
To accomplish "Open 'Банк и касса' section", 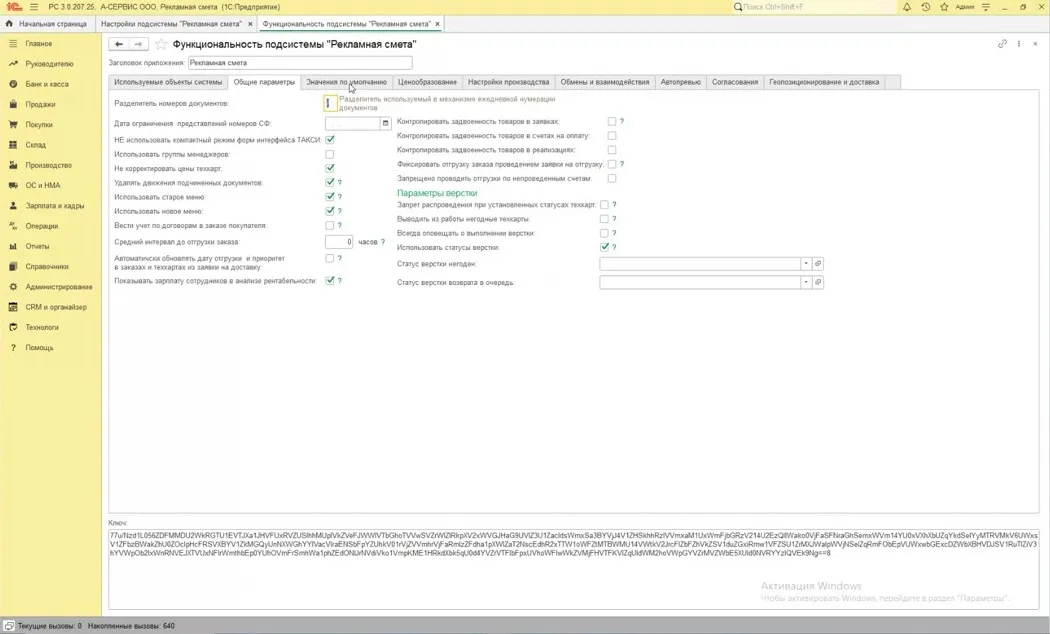I will pos(47,84).
